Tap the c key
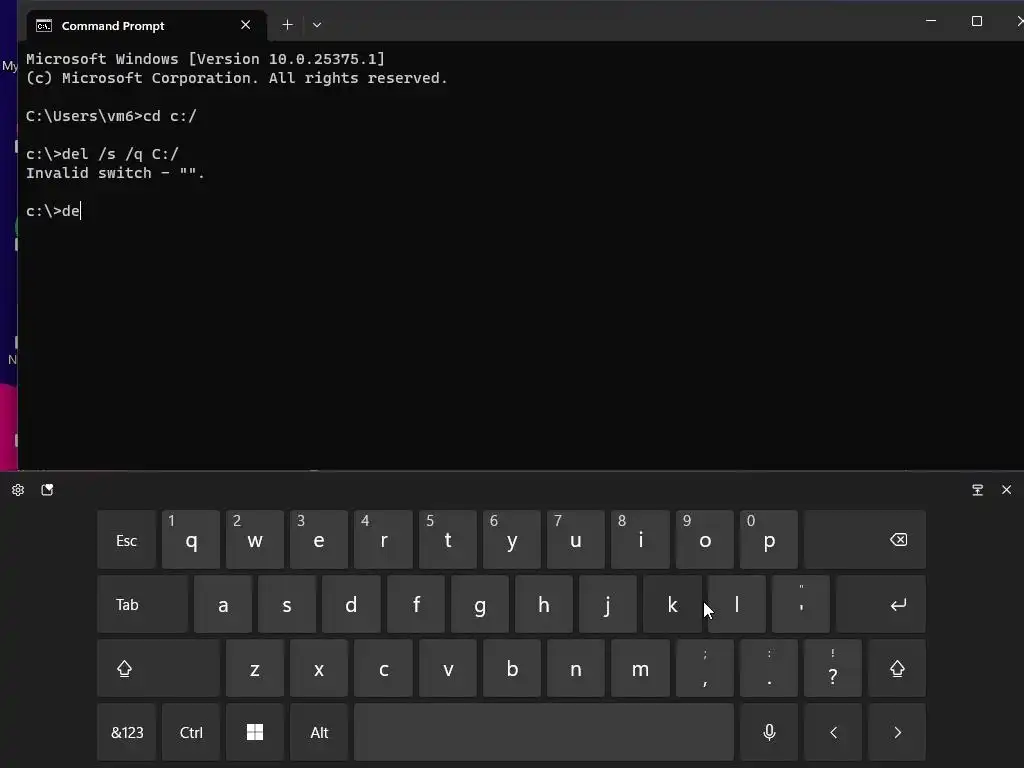Viewport: 1024px width, 768px height. coord(383,669)
